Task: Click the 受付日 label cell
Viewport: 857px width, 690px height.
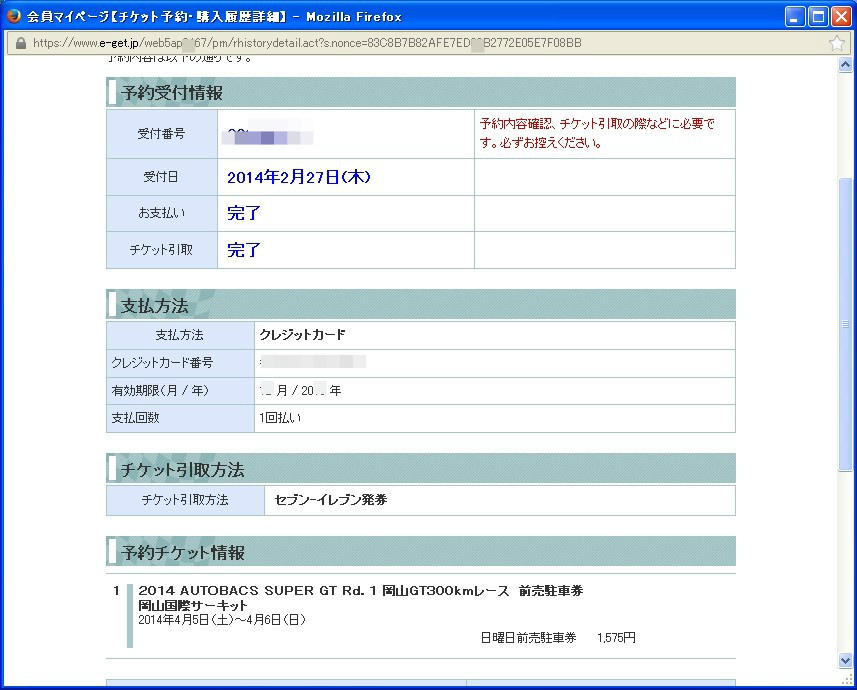Action: pos(162,177)
